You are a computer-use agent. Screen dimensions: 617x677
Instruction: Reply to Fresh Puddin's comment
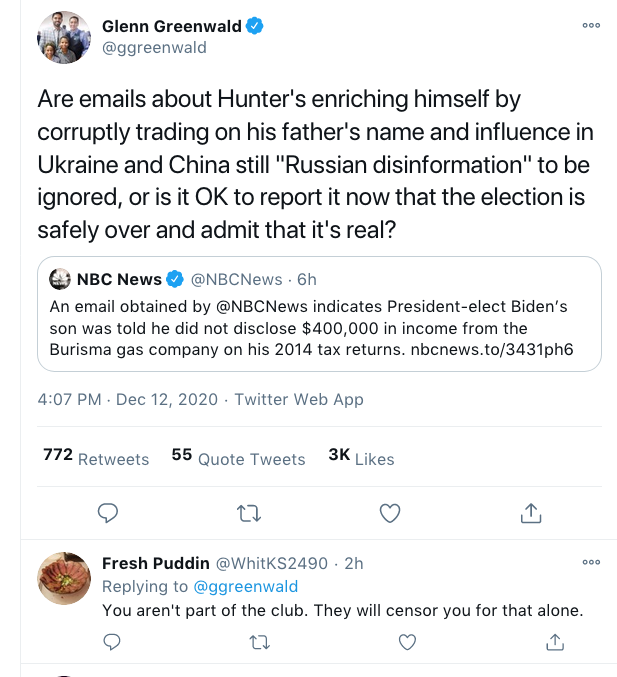coord(113,642)
